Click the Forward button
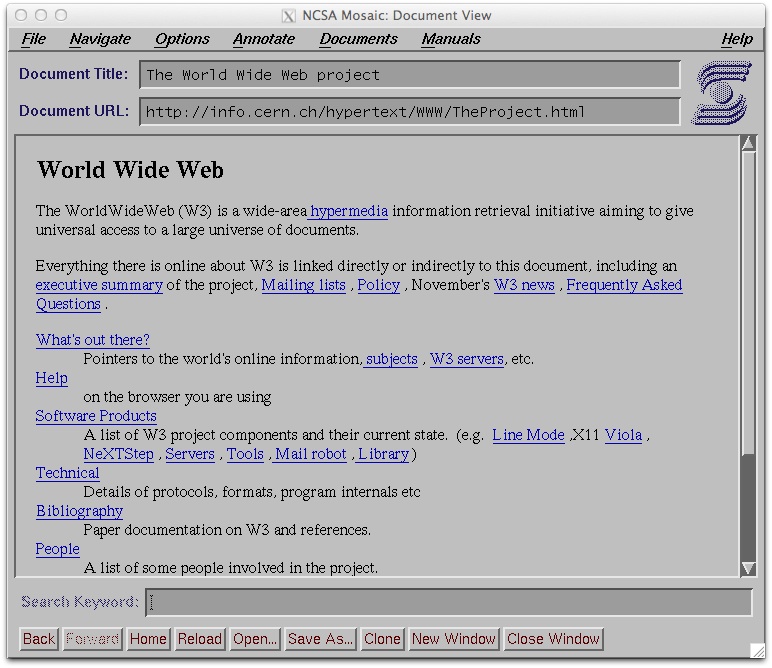The width and height of the screenshot is (772, 668). 93,639
